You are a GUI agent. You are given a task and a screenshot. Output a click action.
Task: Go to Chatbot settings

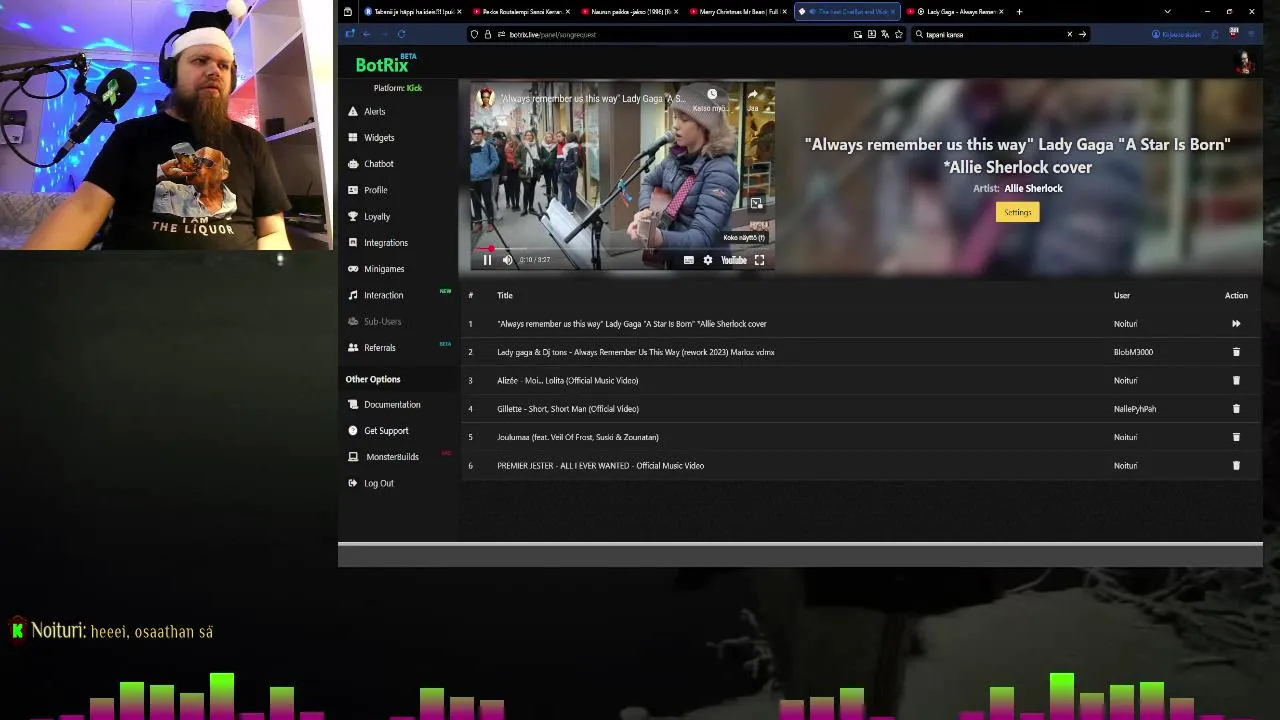click(379, 164)
